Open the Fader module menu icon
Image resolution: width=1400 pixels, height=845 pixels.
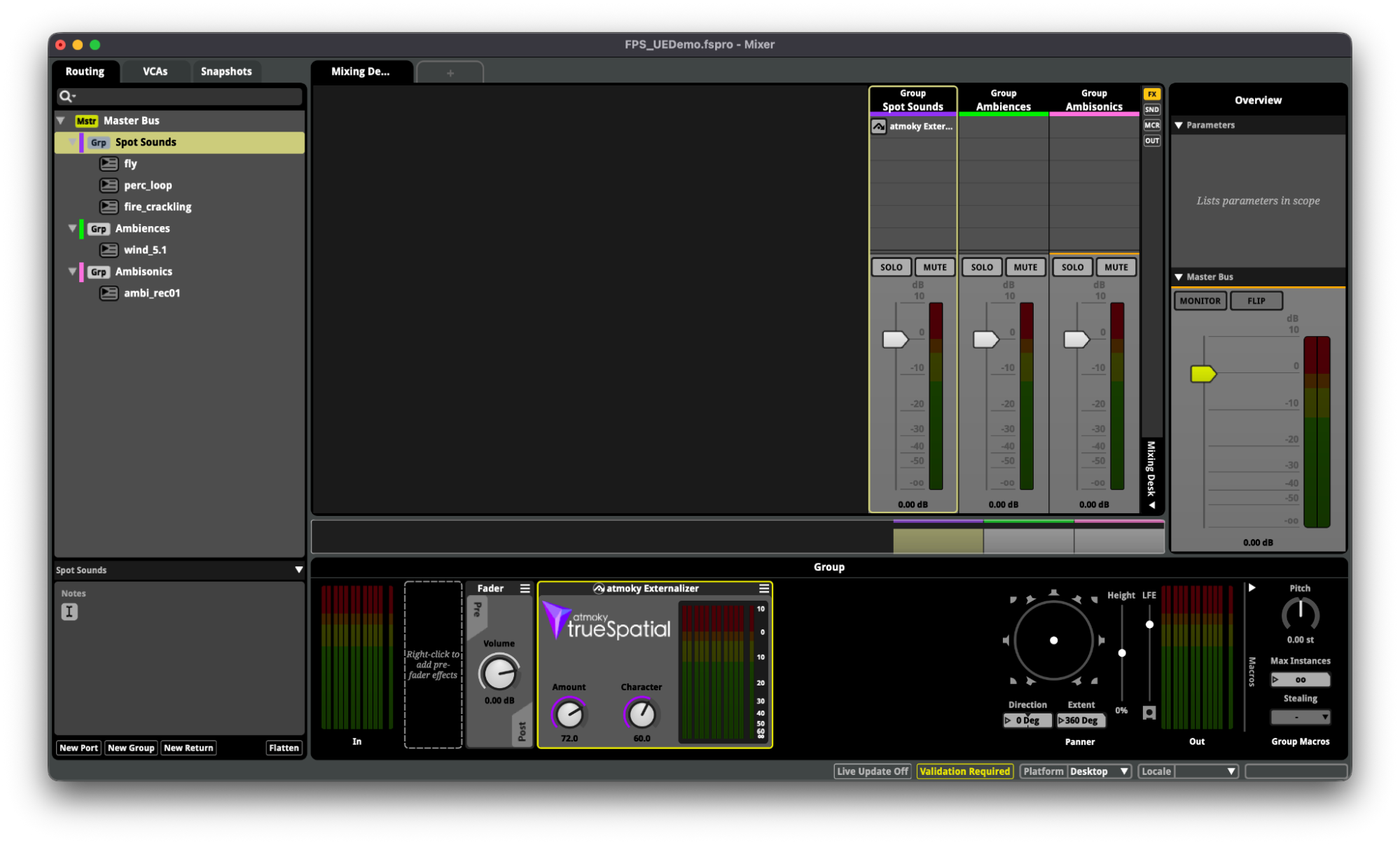coord(525,588)
